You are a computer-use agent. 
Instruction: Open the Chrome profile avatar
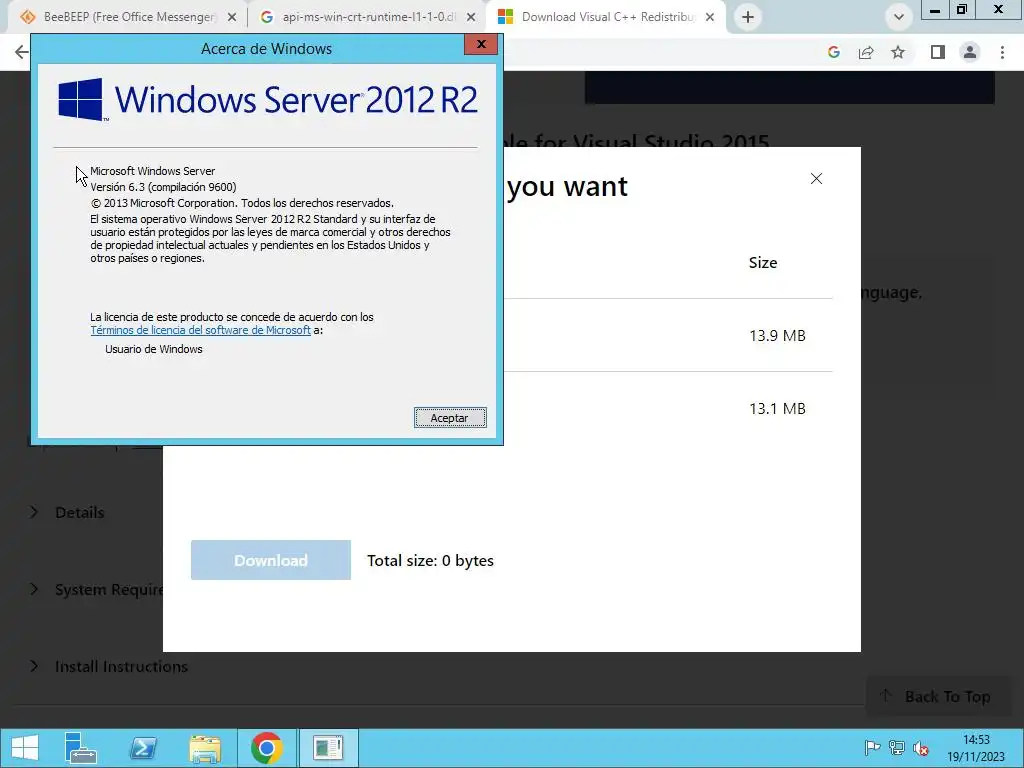click(970, 52)
